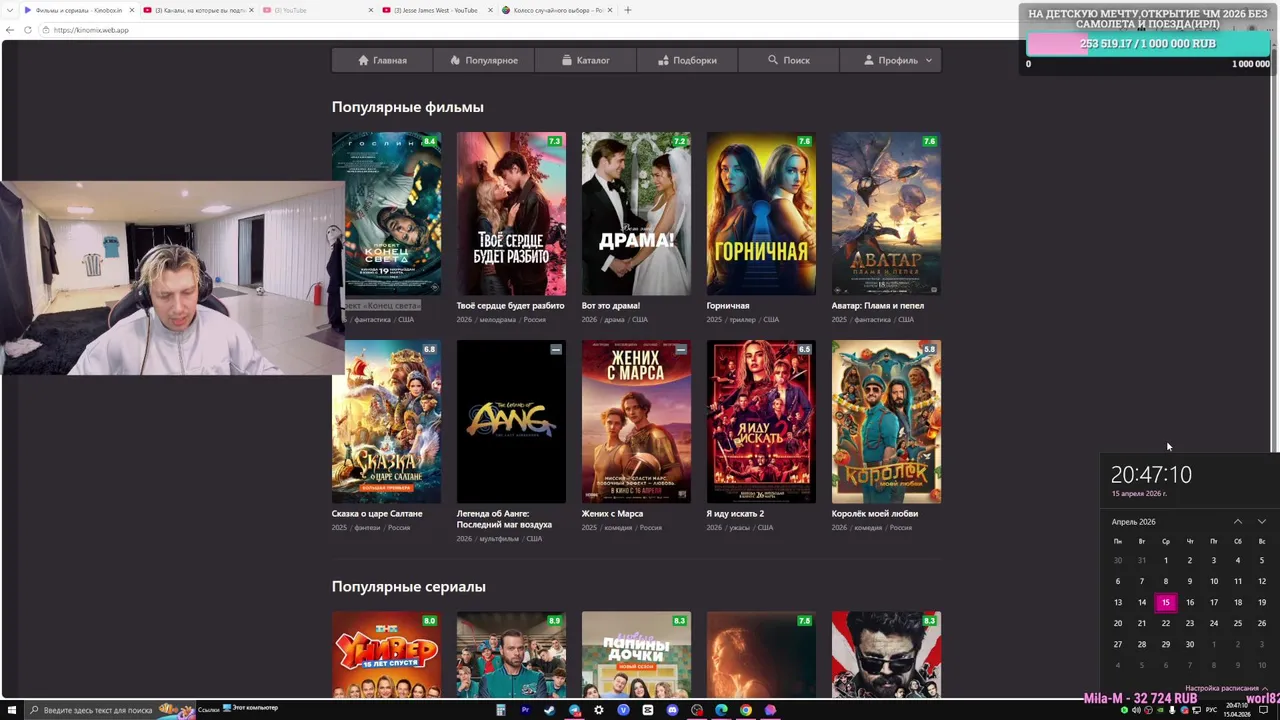This screenshot has height=720, width=1280.
Task: Open the Подборки menu item
Action: [687, 60]
